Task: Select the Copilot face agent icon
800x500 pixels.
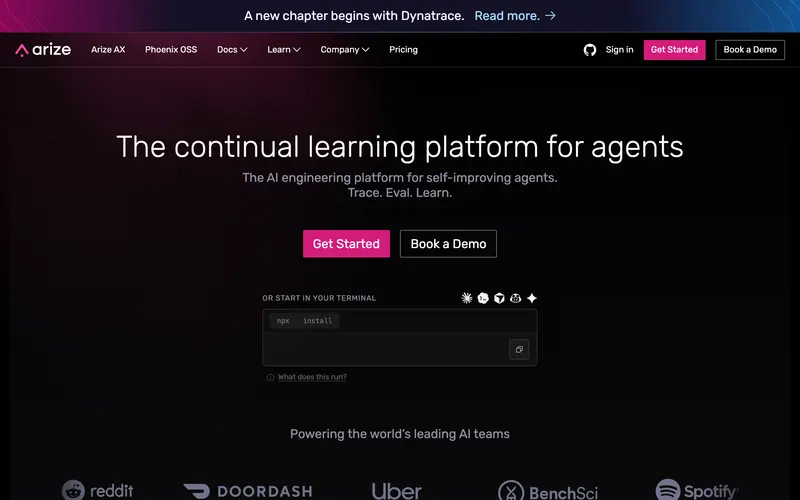Action: (x=515, y=298)
